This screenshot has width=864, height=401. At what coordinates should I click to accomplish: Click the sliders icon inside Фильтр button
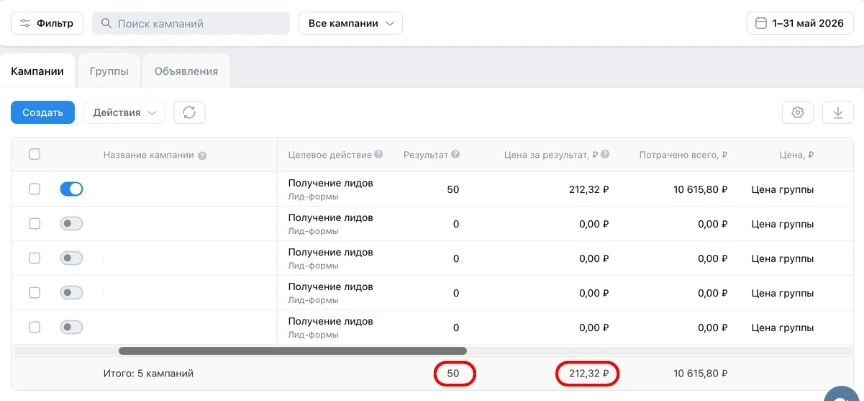tap(25, 24)
